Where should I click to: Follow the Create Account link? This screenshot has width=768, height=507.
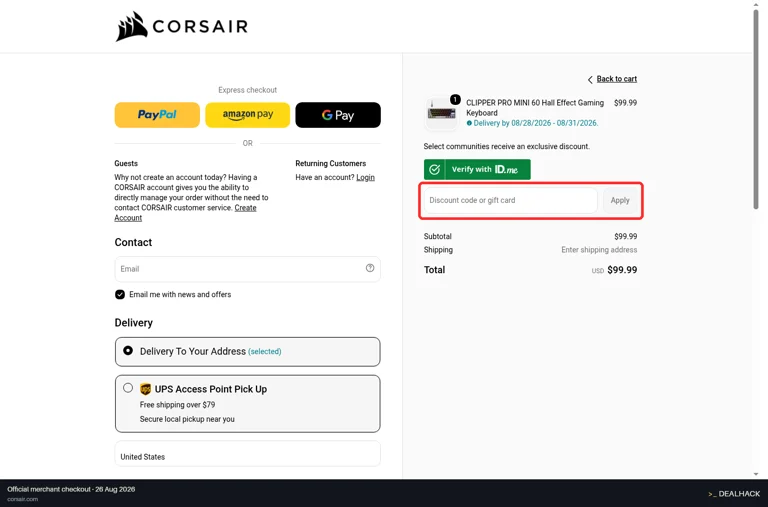tap(185, 213)
